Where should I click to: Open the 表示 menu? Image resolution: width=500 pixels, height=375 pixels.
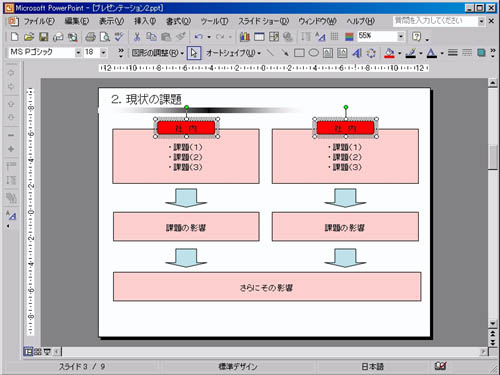coord(111,21)
